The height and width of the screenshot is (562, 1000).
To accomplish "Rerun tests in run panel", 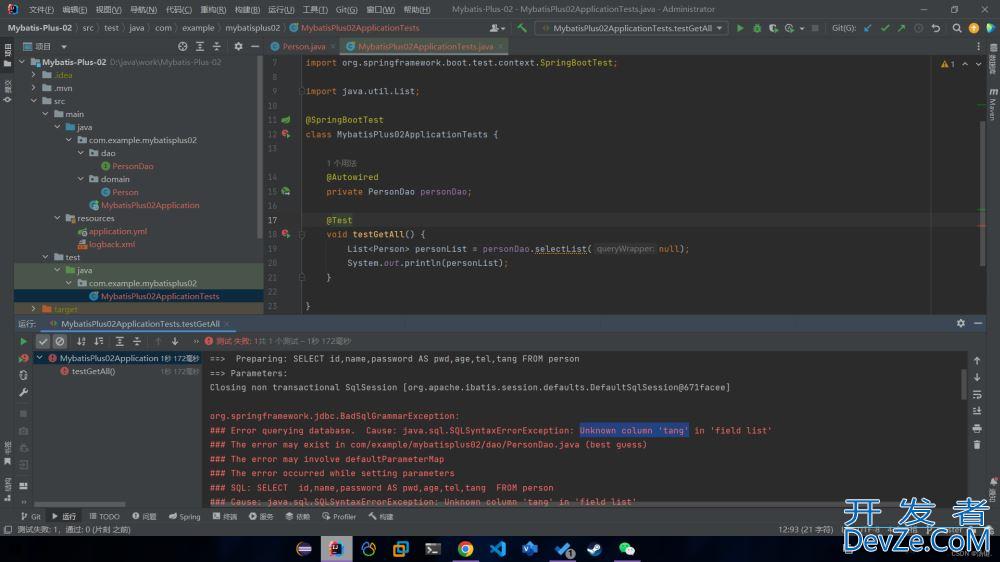I will pyautogui.click(x=24, y=341).
